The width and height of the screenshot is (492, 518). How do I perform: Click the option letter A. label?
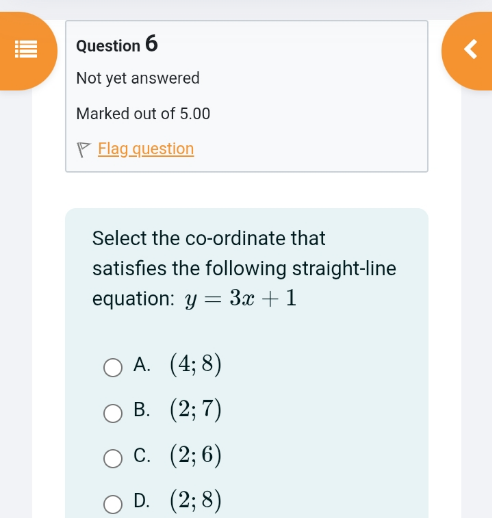[x=142, y=364]
